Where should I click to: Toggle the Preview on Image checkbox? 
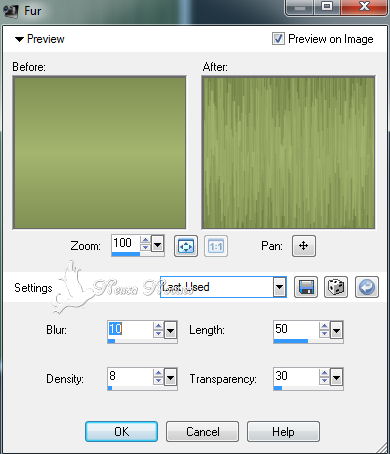(x=278, y=39)
